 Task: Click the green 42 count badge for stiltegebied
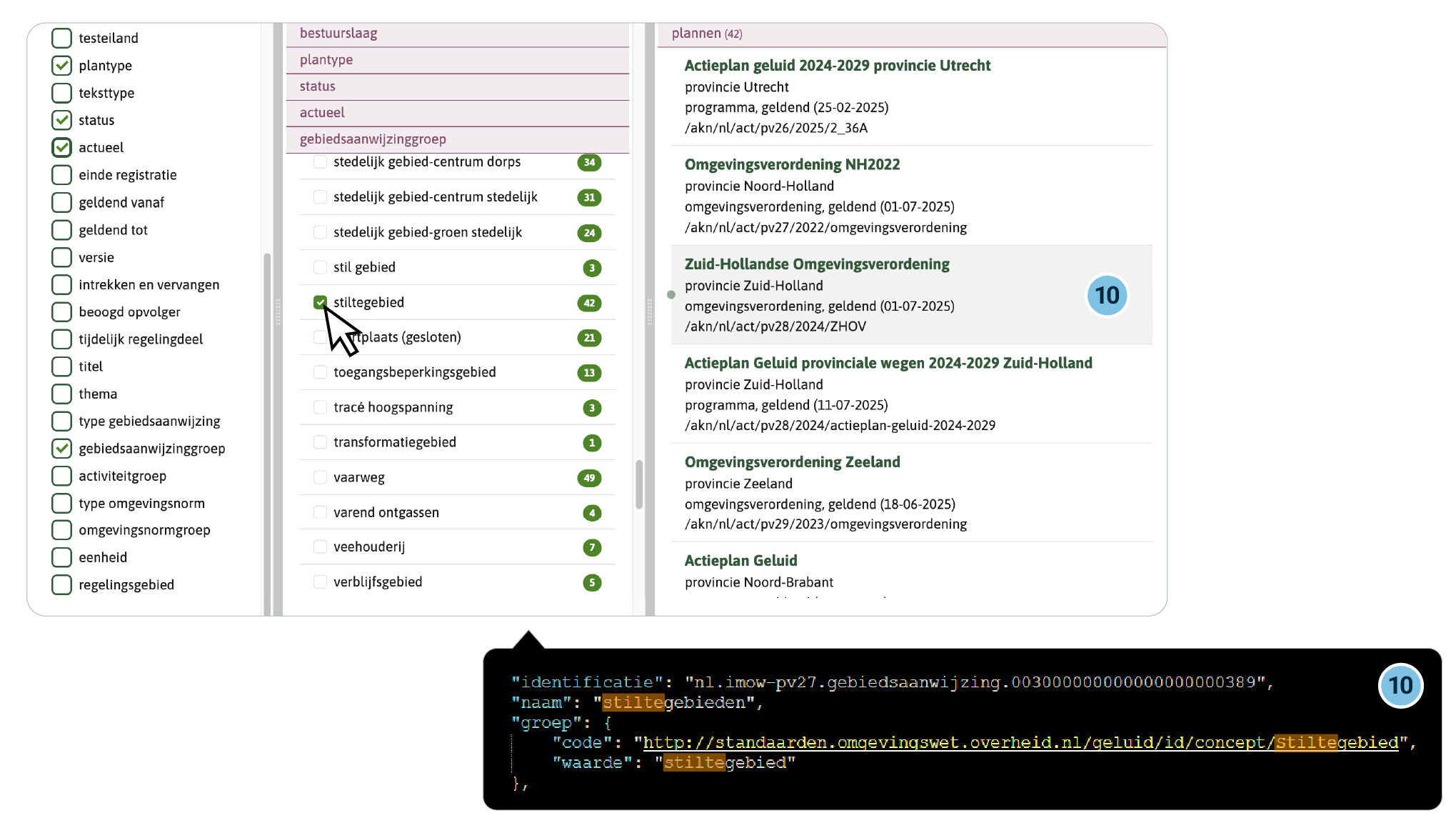click(589, 303)
